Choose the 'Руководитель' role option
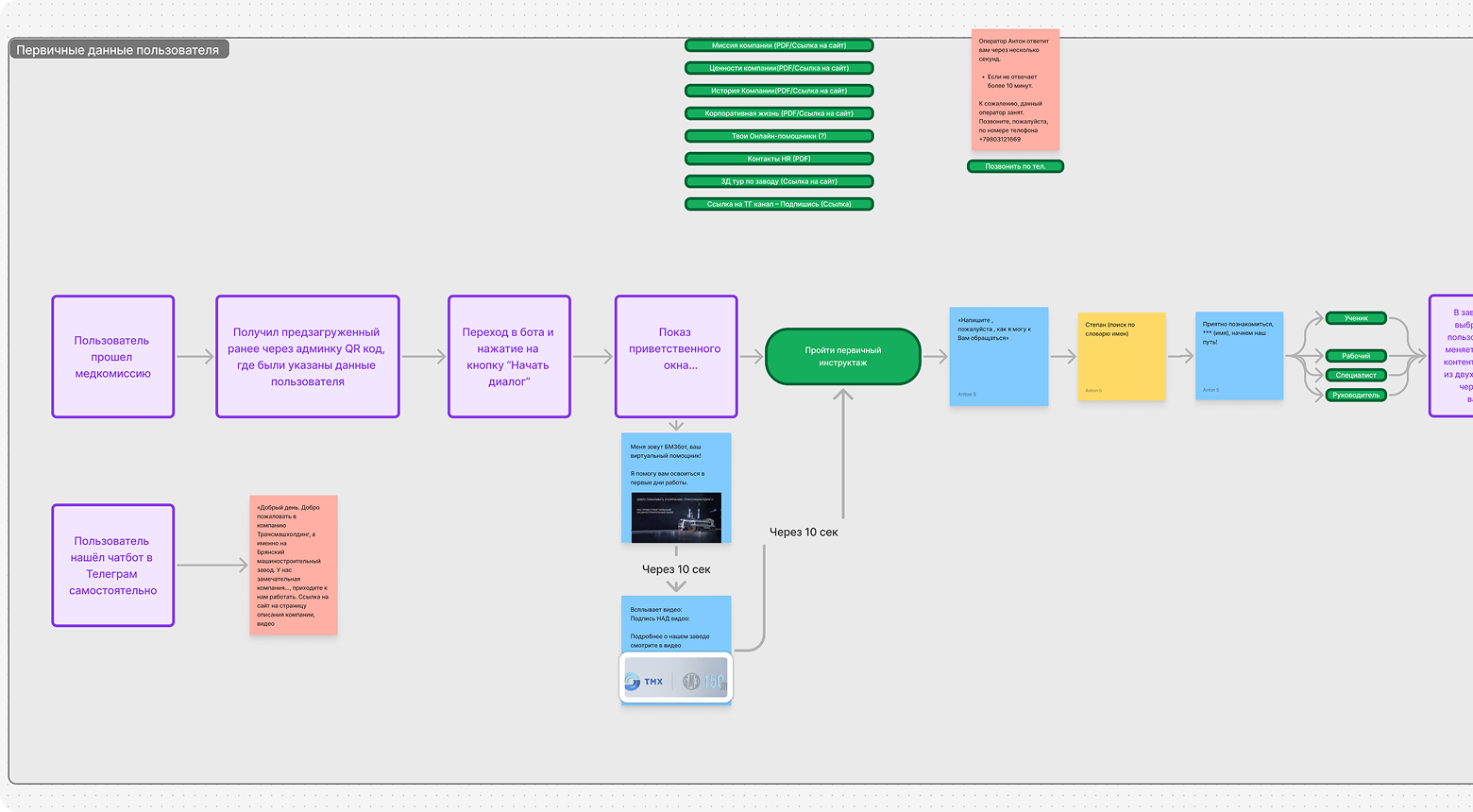 [1356, 395]
